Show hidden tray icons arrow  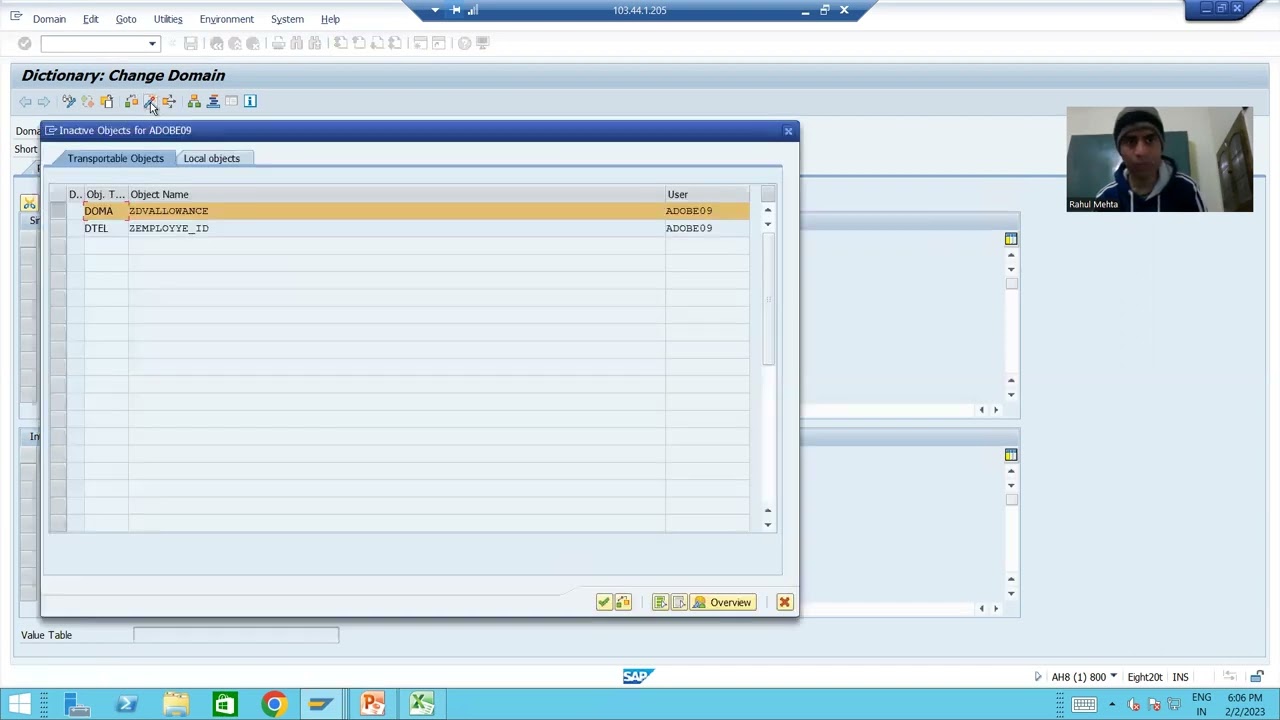click(x=1111, y=704)
